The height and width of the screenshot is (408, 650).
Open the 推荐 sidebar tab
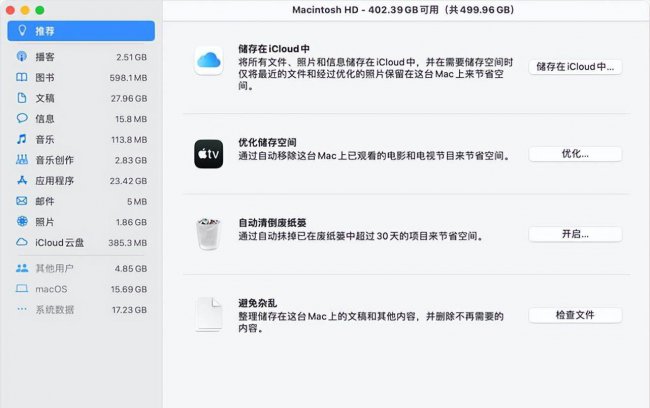(x=81, y=31)
